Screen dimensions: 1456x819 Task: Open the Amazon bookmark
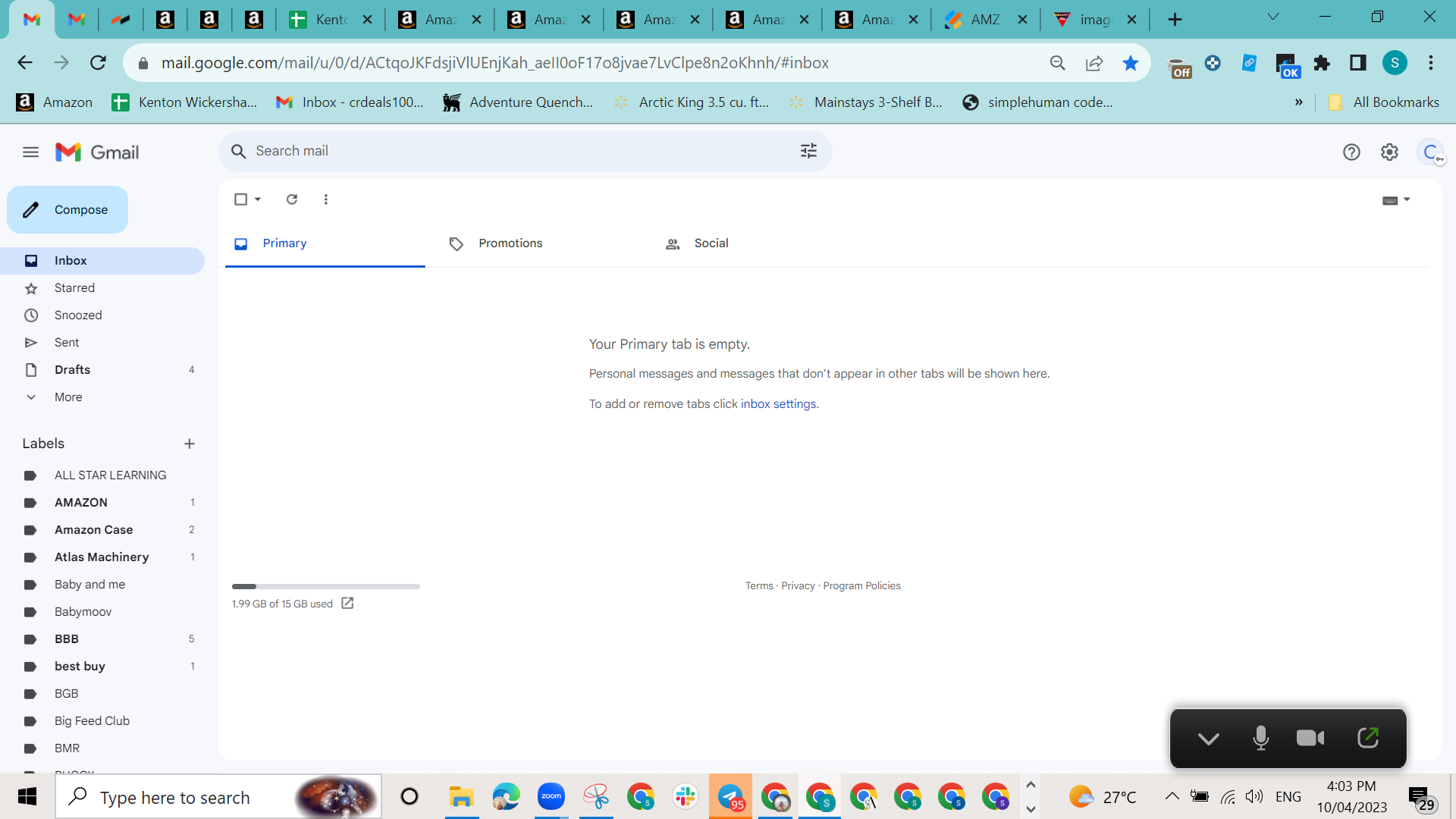click(x=54, y=102)
